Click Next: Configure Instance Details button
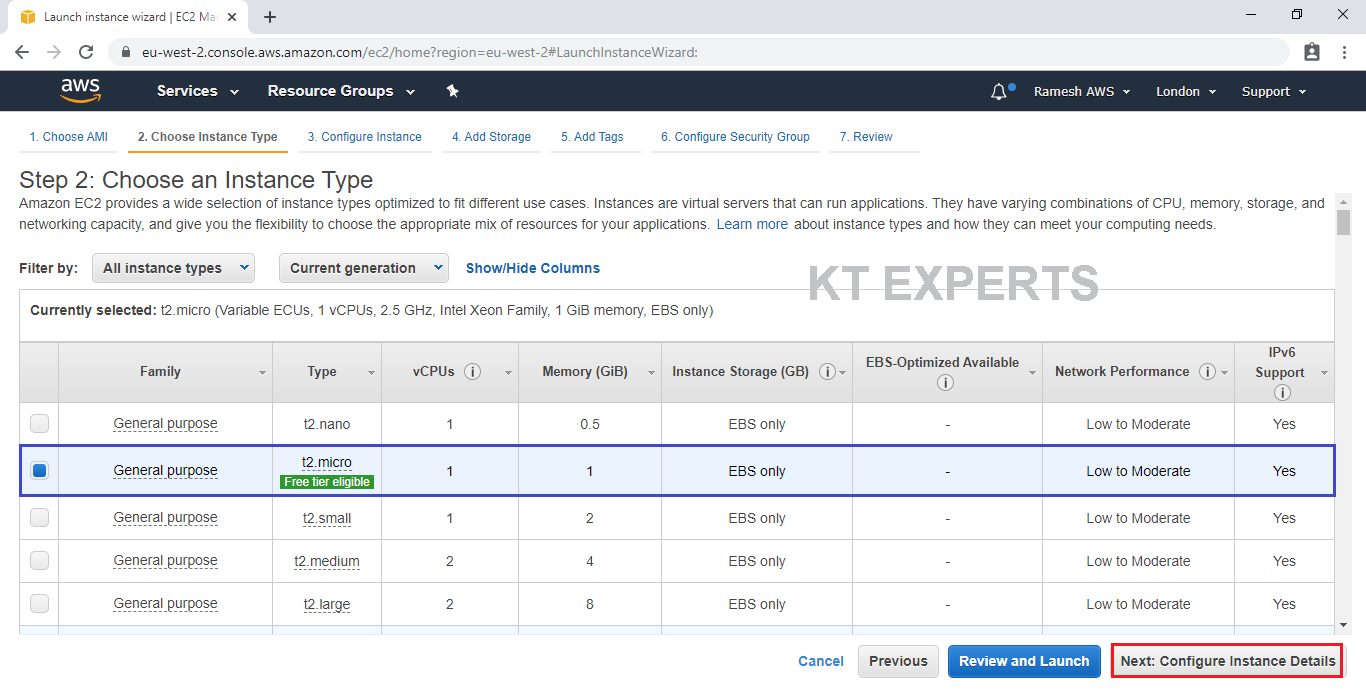The height and width of the screenshot is (694, 1366). (1228, 661)
